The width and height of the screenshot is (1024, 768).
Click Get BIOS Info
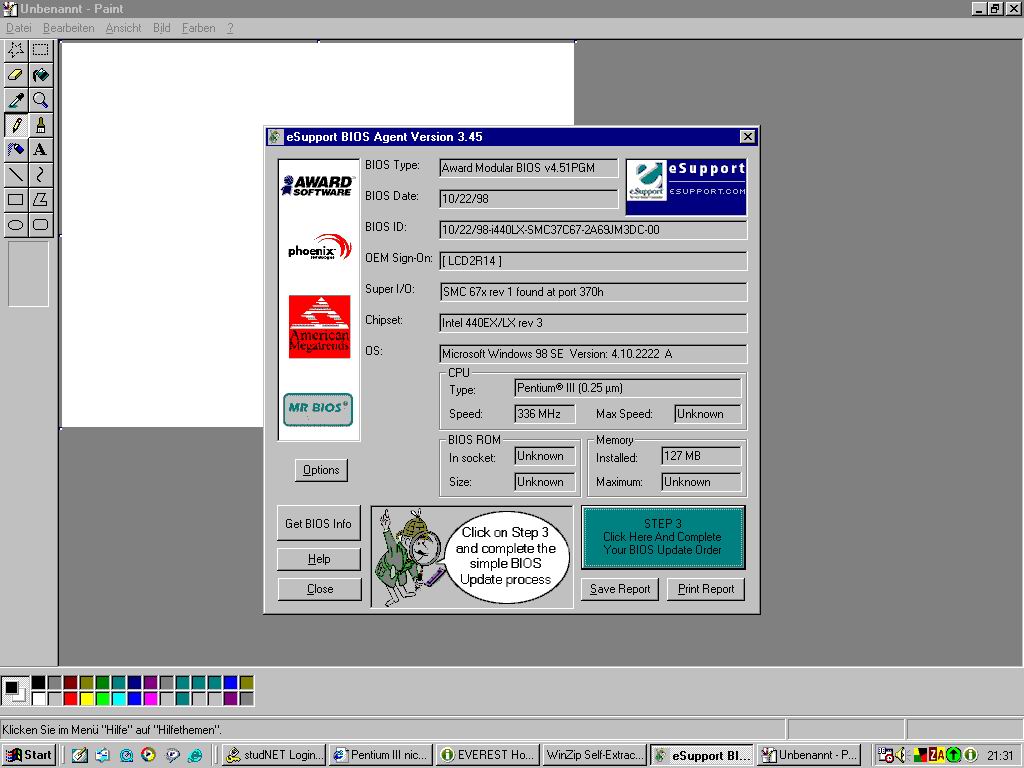tap(318, 523)
